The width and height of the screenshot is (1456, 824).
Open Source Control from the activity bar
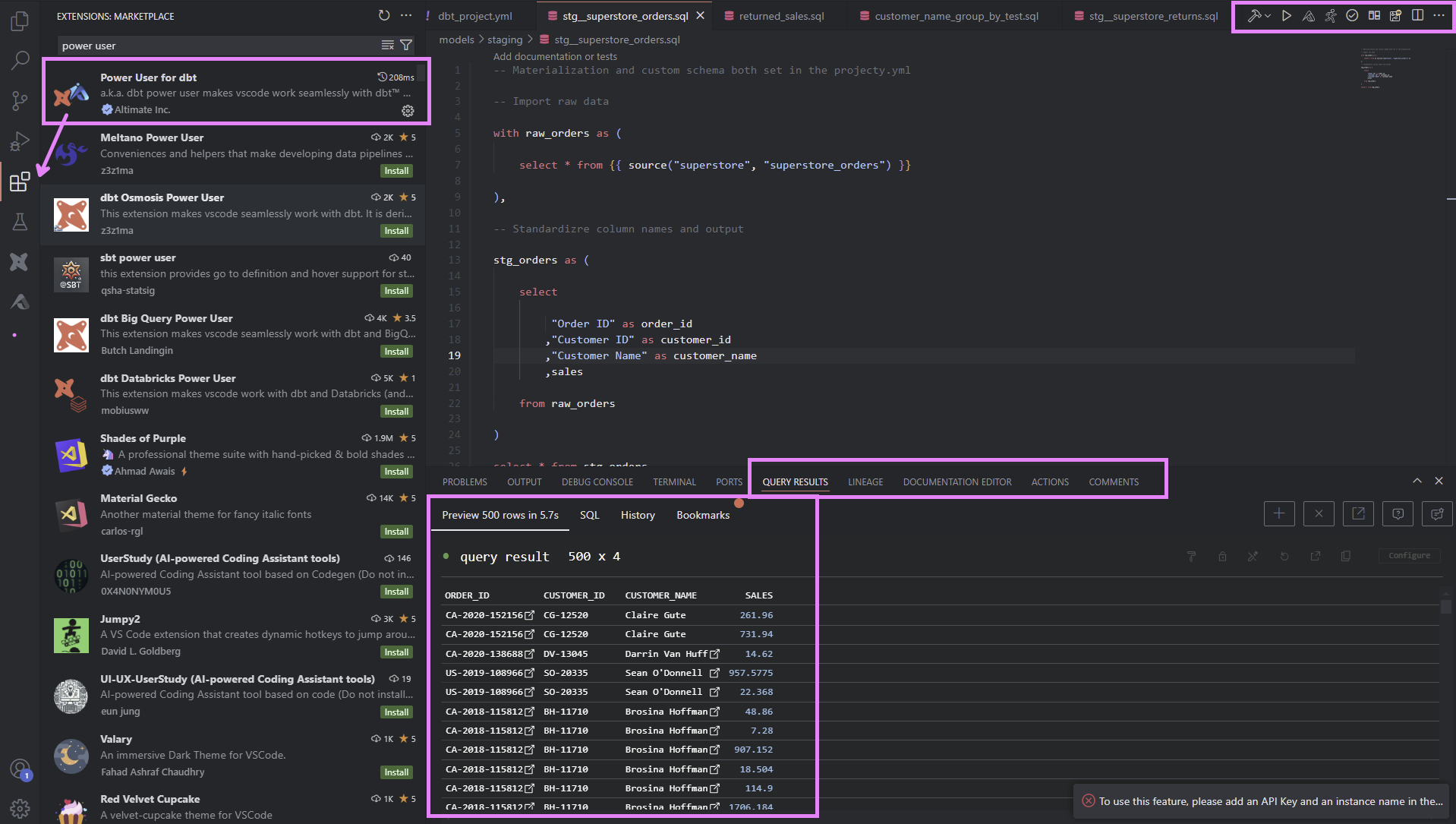click(20, 100)
